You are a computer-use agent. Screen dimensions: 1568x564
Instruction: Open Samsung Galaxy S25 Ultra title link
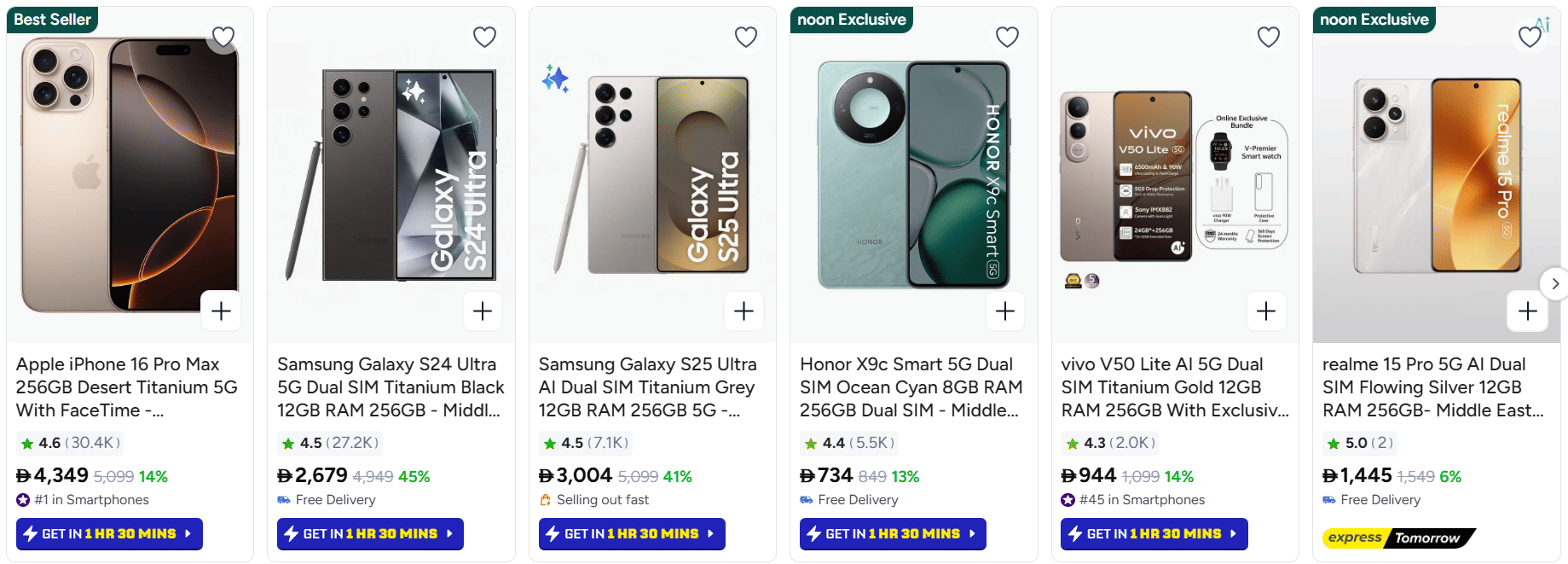tap(648, 387)
